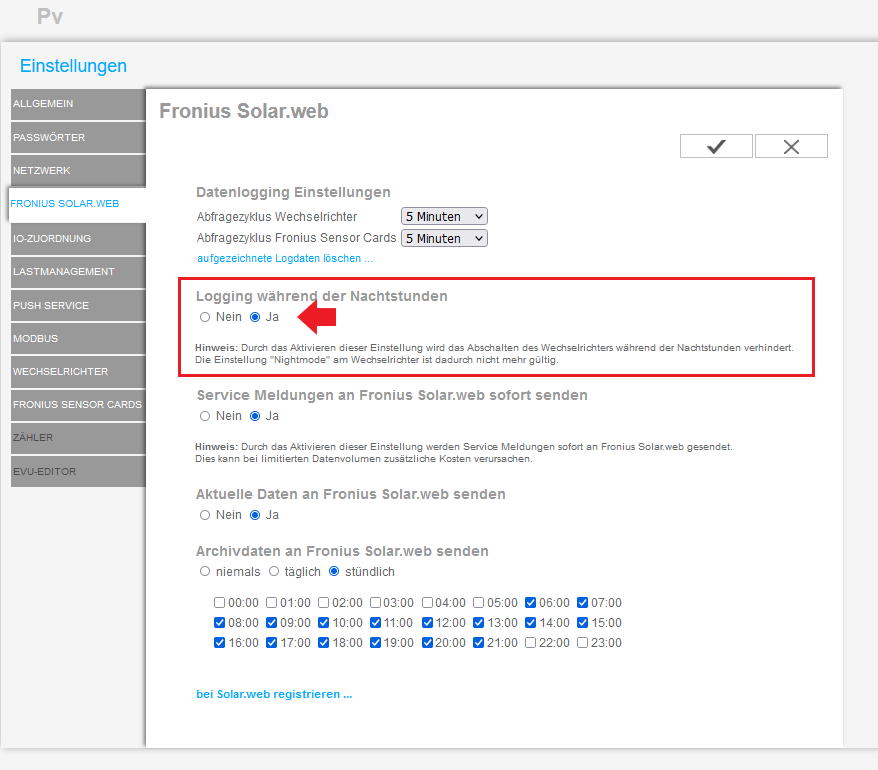Screen dimensions: 878x770
Task: Select Nein for Logging während der Nachtstunden
Action: tap(205, 317)
